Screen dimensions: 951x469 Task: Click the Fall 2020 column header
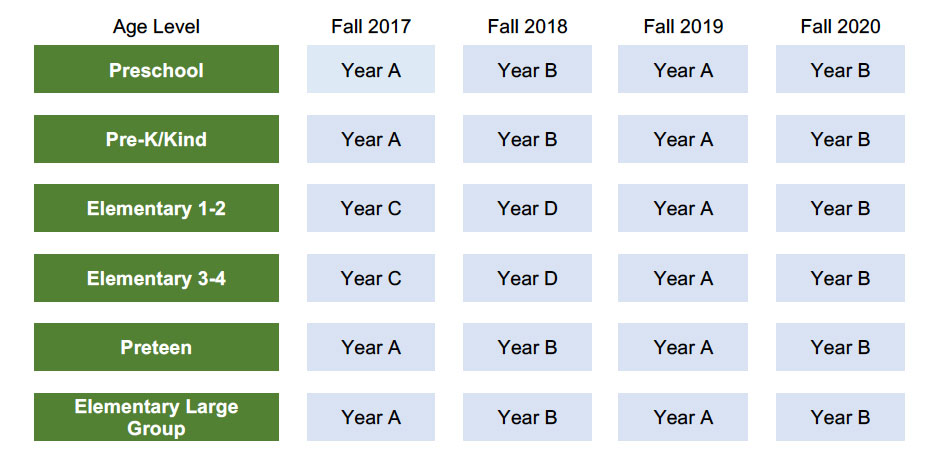click(x=840, y=26)
